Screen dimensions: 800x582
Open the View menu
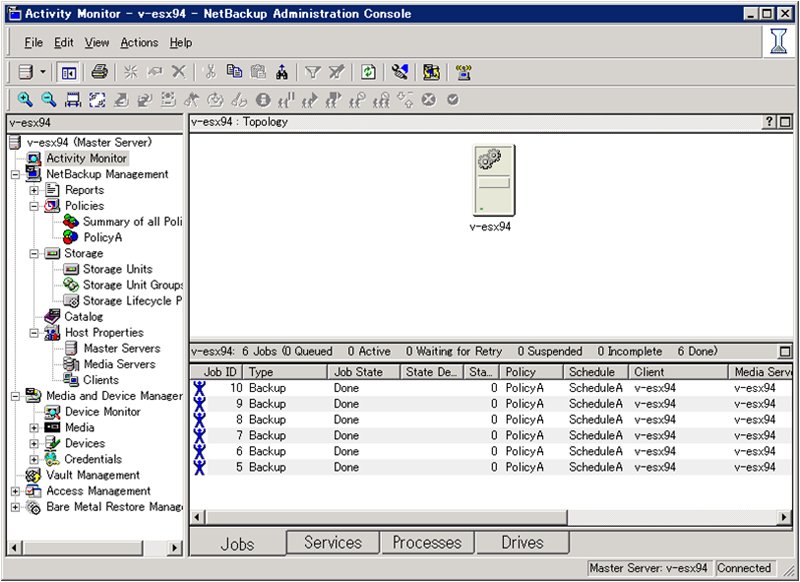97,43
